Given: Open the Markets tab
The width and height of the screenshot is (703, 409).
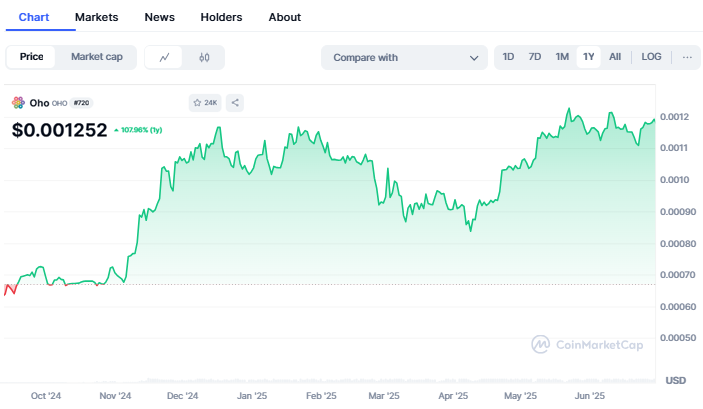Looking at the screenshot, I should [96, 17].
